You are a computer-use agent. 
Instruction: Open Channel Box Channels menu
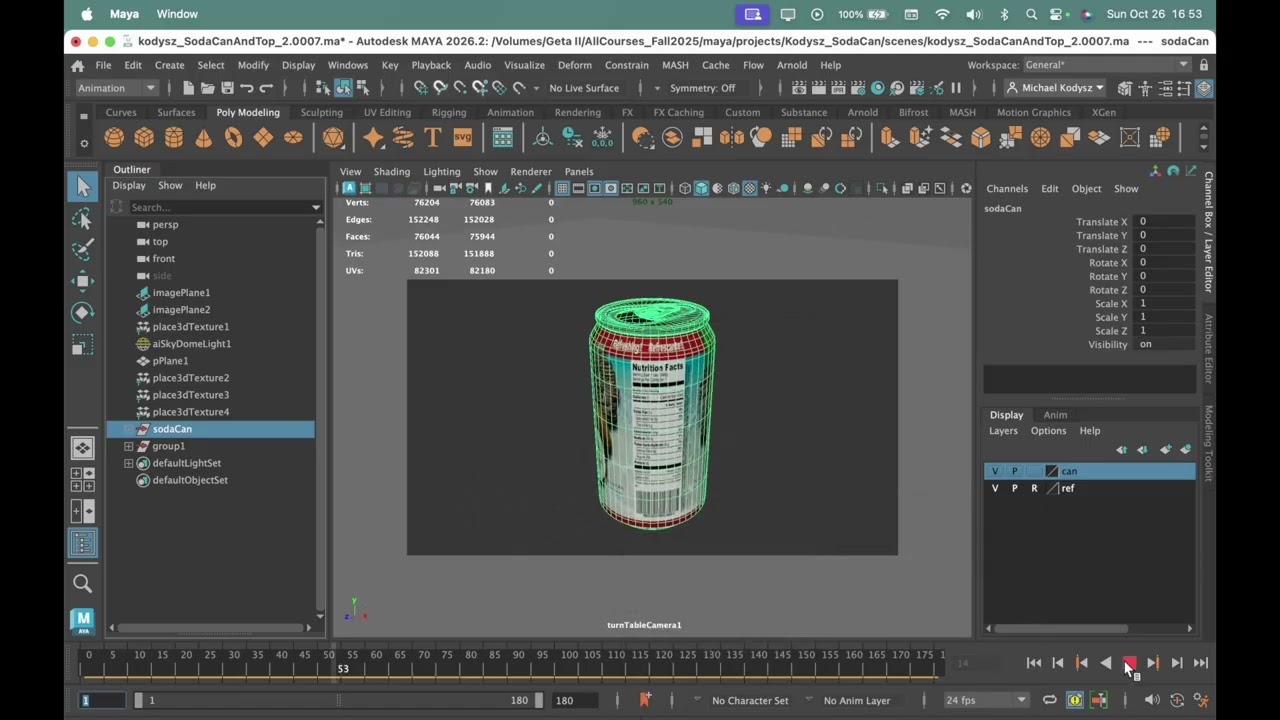(x=1007, y=188)
